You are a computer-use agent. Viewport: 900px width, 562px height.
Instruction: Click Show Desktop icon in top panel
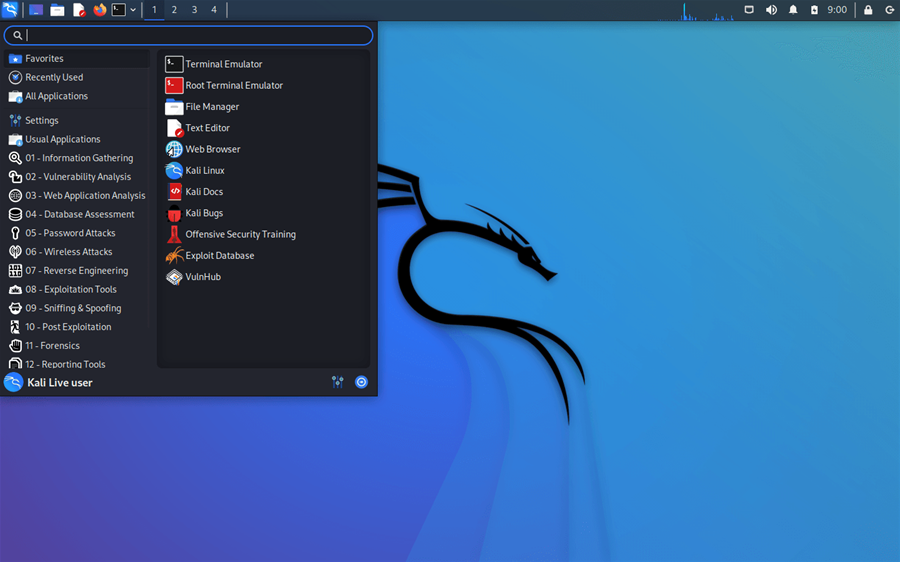36,10
